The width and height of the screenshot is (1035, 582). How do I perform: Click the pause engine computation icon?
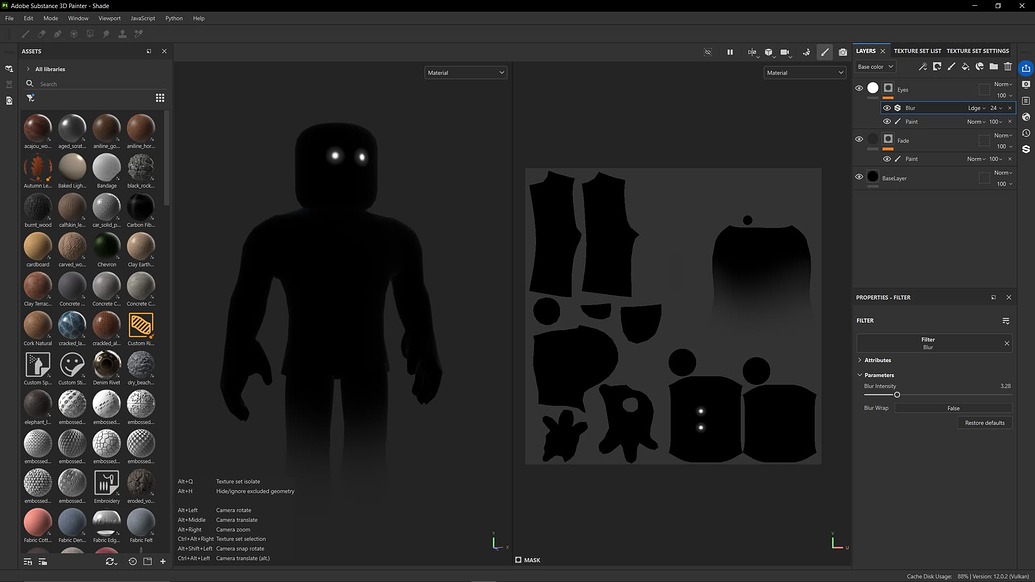(x=730, y=52)
